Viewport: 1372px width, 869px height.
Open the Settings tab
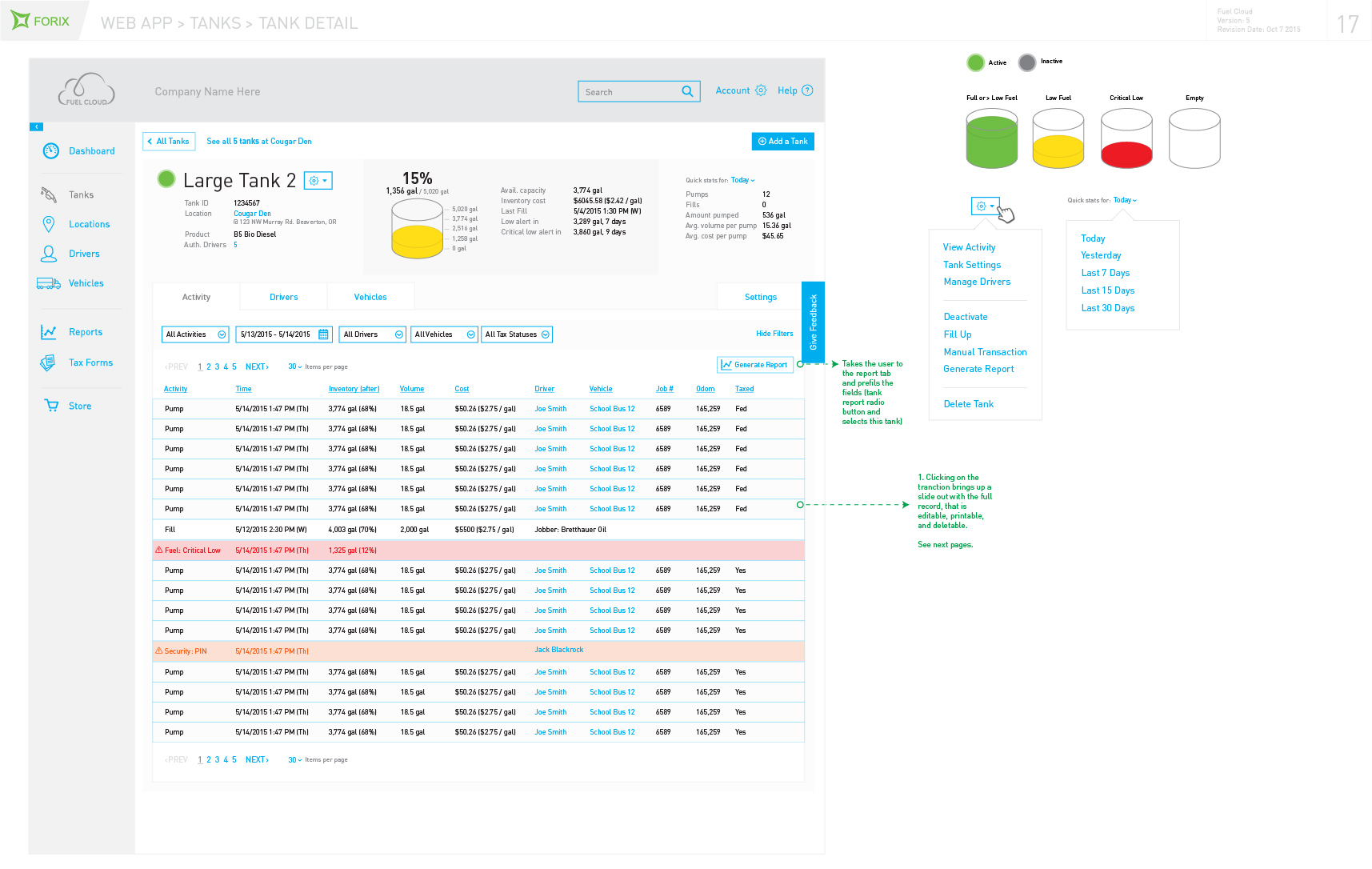(760, 297)
